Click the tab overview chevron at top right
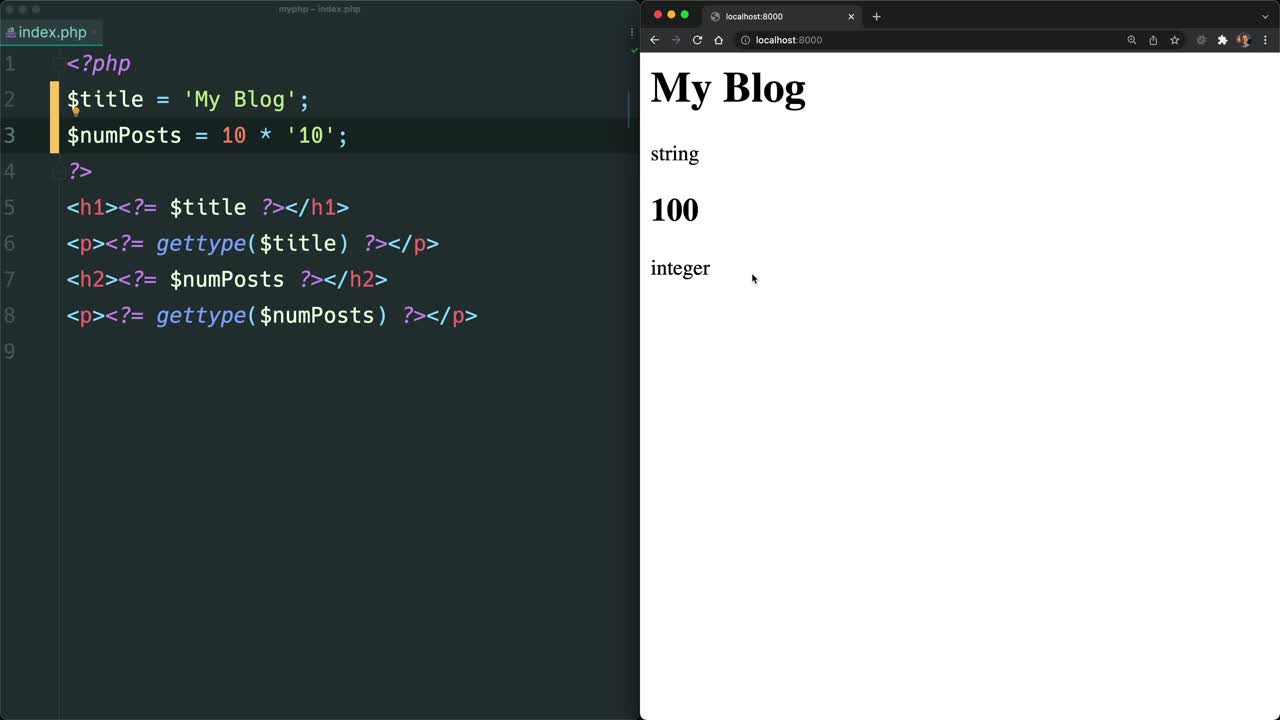The width and height of the screenshot is (1280, 720). point(1264,16)
